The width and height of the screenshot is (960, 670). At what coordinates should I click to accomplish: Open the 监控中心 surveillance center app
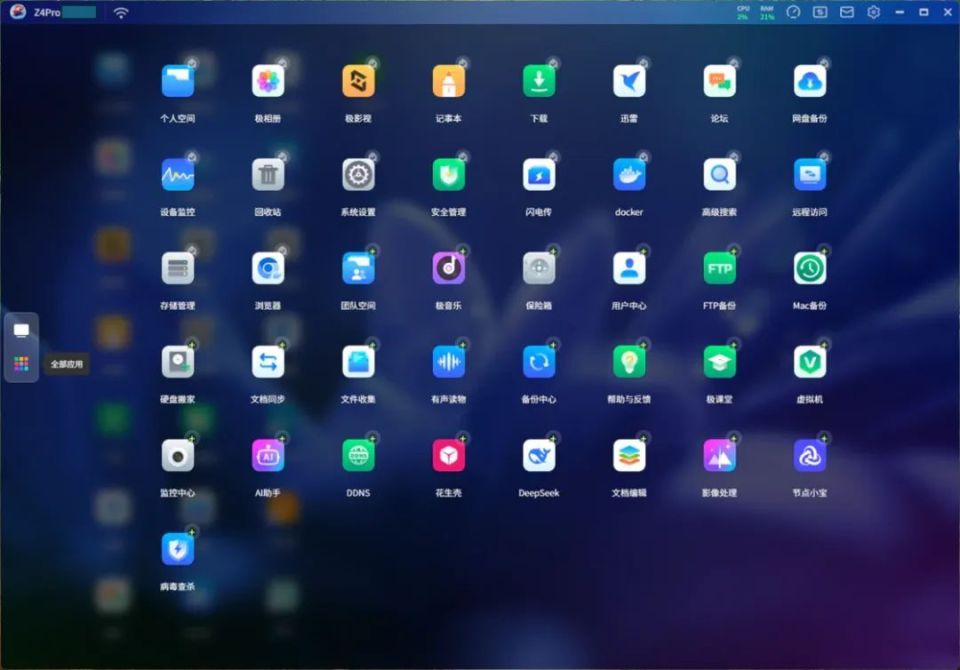click(x=178, y=456)
